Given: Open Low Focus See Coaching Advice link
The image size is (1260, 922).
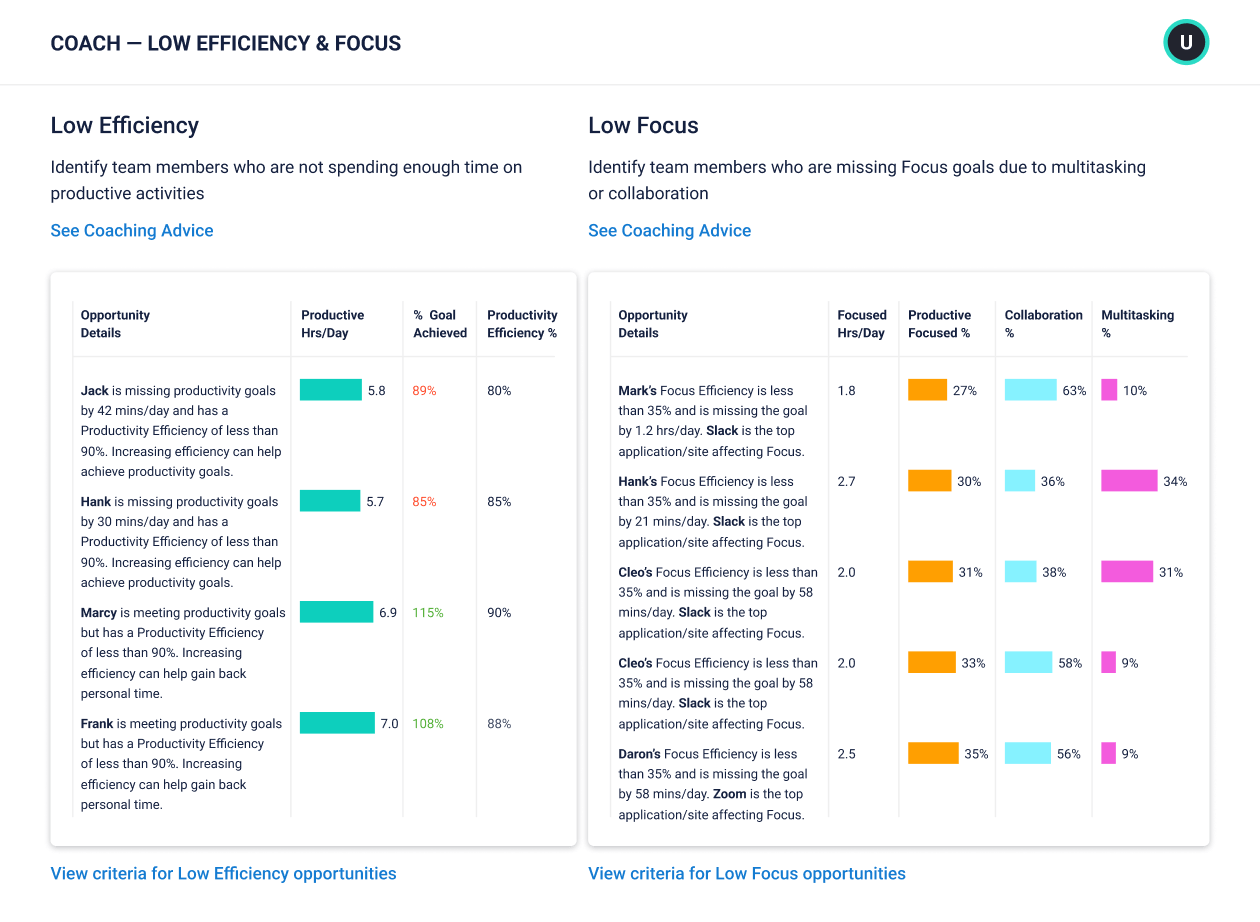Looking at the screenshot, I should [669, 231].
